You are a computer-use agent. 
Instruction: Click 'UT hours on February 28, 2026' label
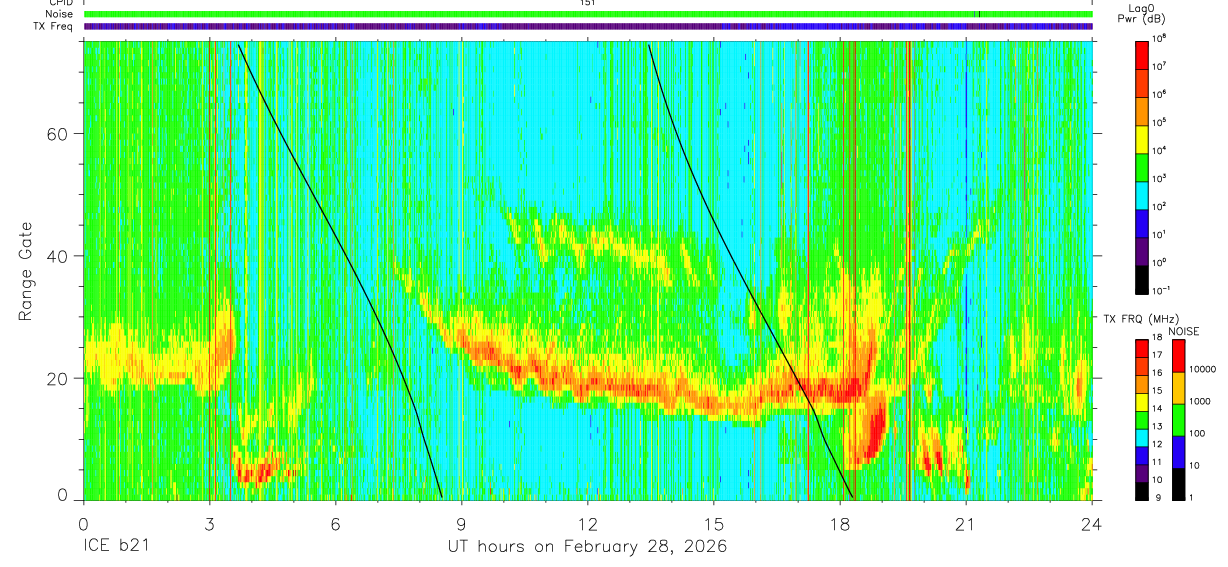point(586,547)
